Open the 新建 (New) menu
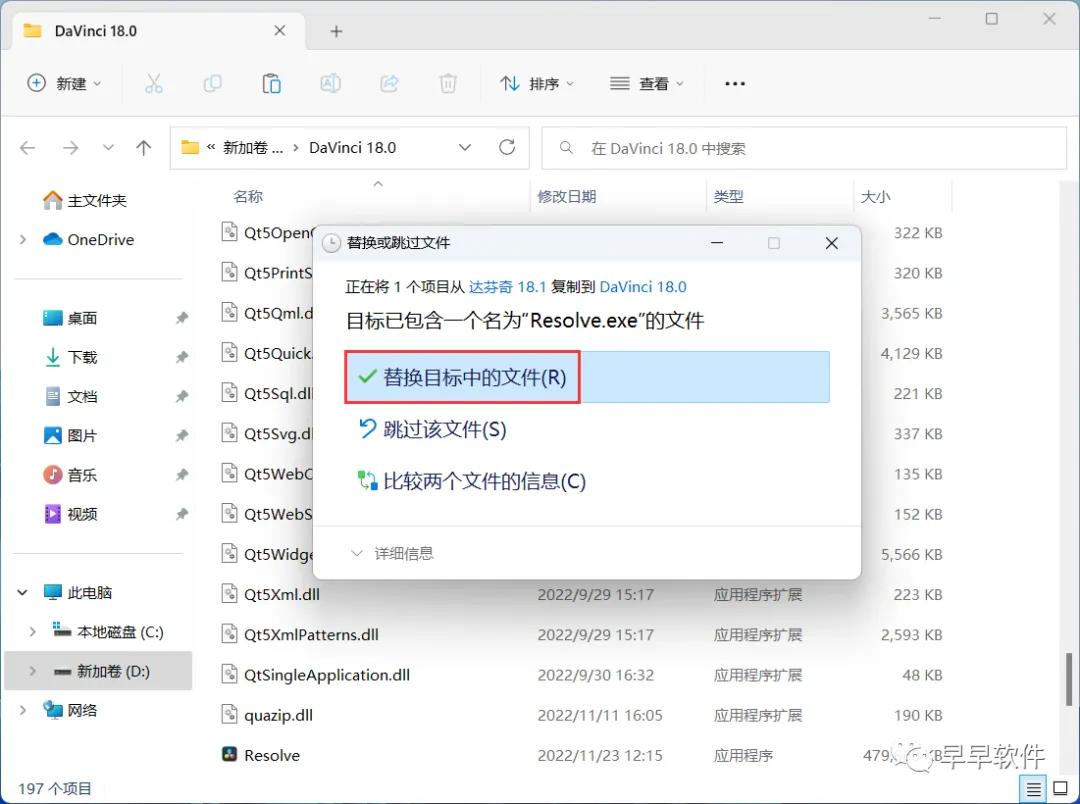This screenshot has width=1080, height=804. (x=63, y=83)
